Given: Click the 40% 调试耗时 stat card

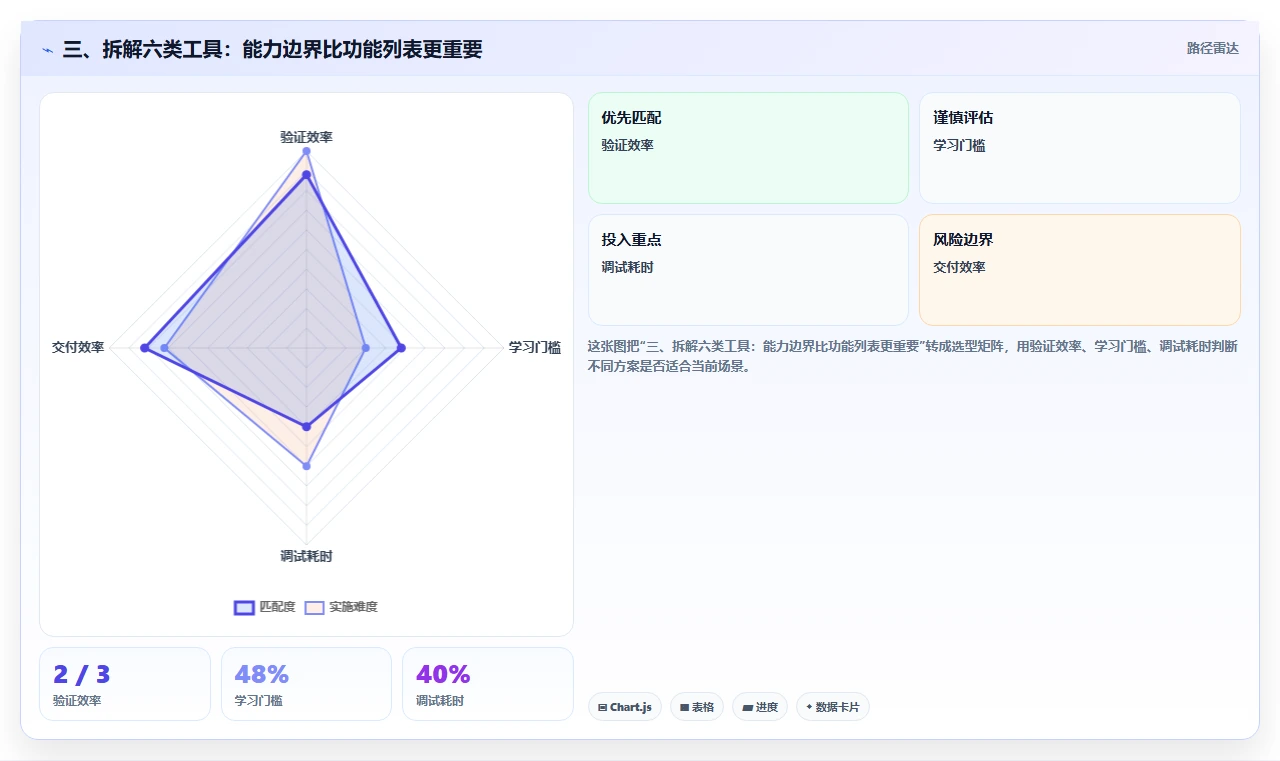Looking at the screenshot, I should tap(488, 684).
